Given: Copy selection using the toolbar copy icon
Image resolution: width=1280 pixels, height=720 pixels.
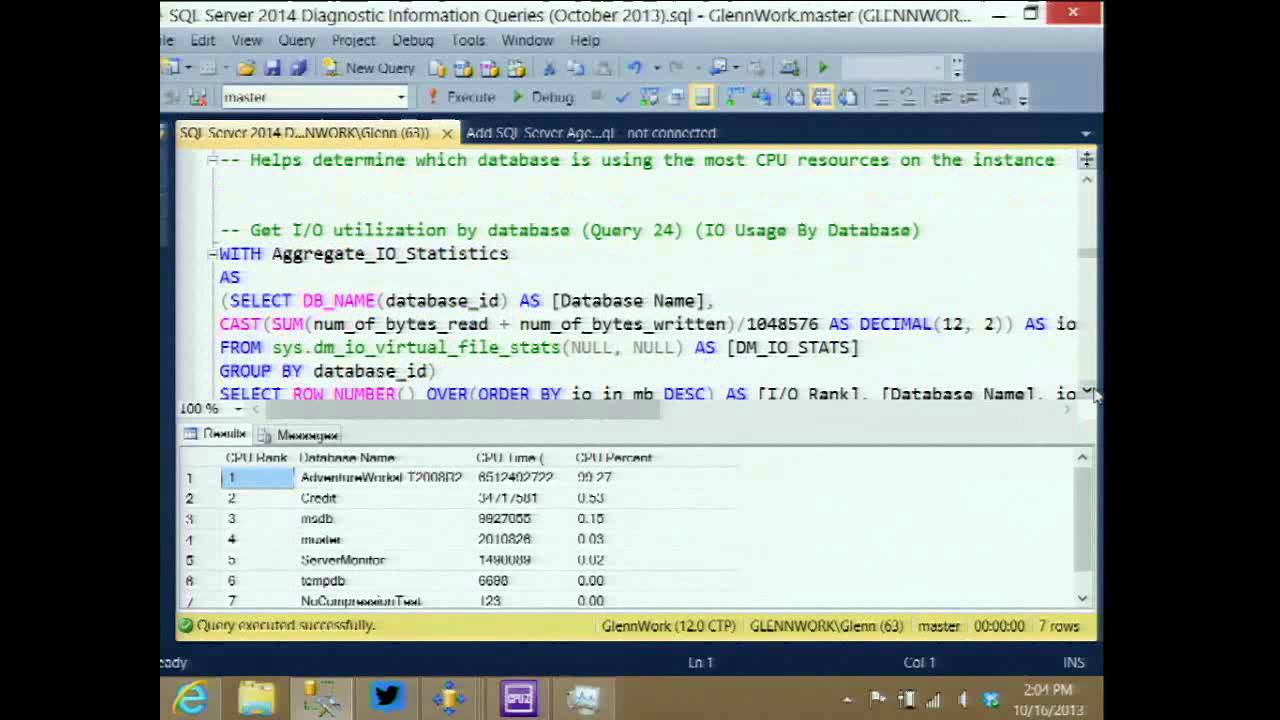Looking at the screenshot, I should (575, 68).
